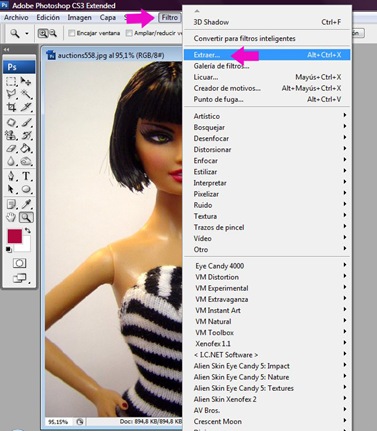Select the Magic Wand tool
Image resolution: width=377 pixels, height=431 pixels.
point(26,94)
